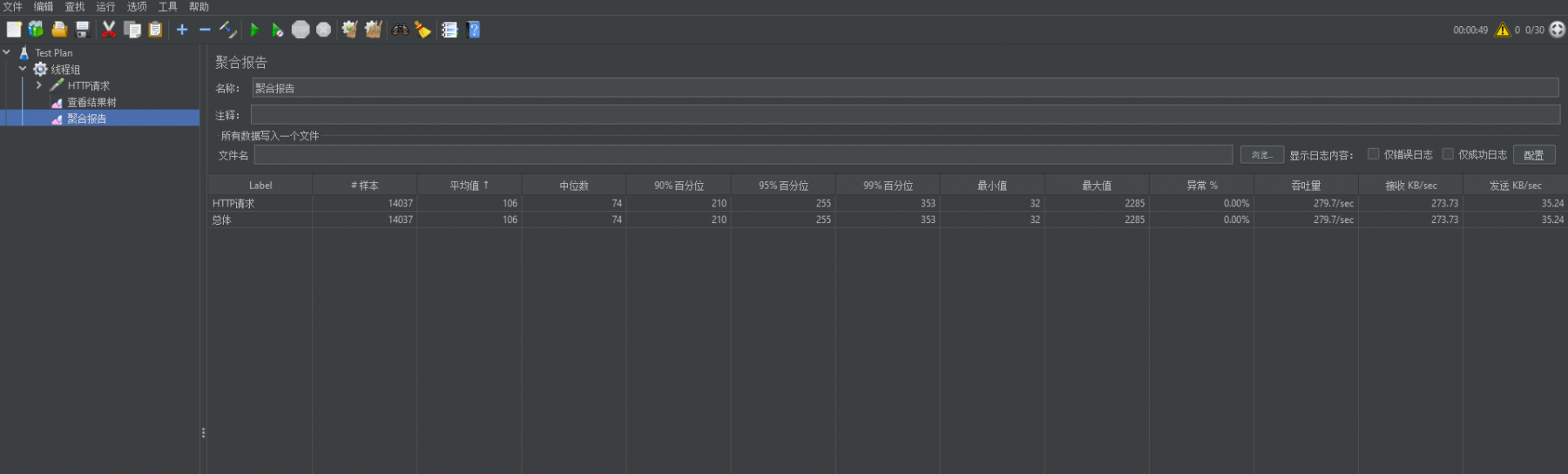Sort by the 最大值 column header
The width and height of the screenshot is (1568, 474).
[x=1097, y=185]
